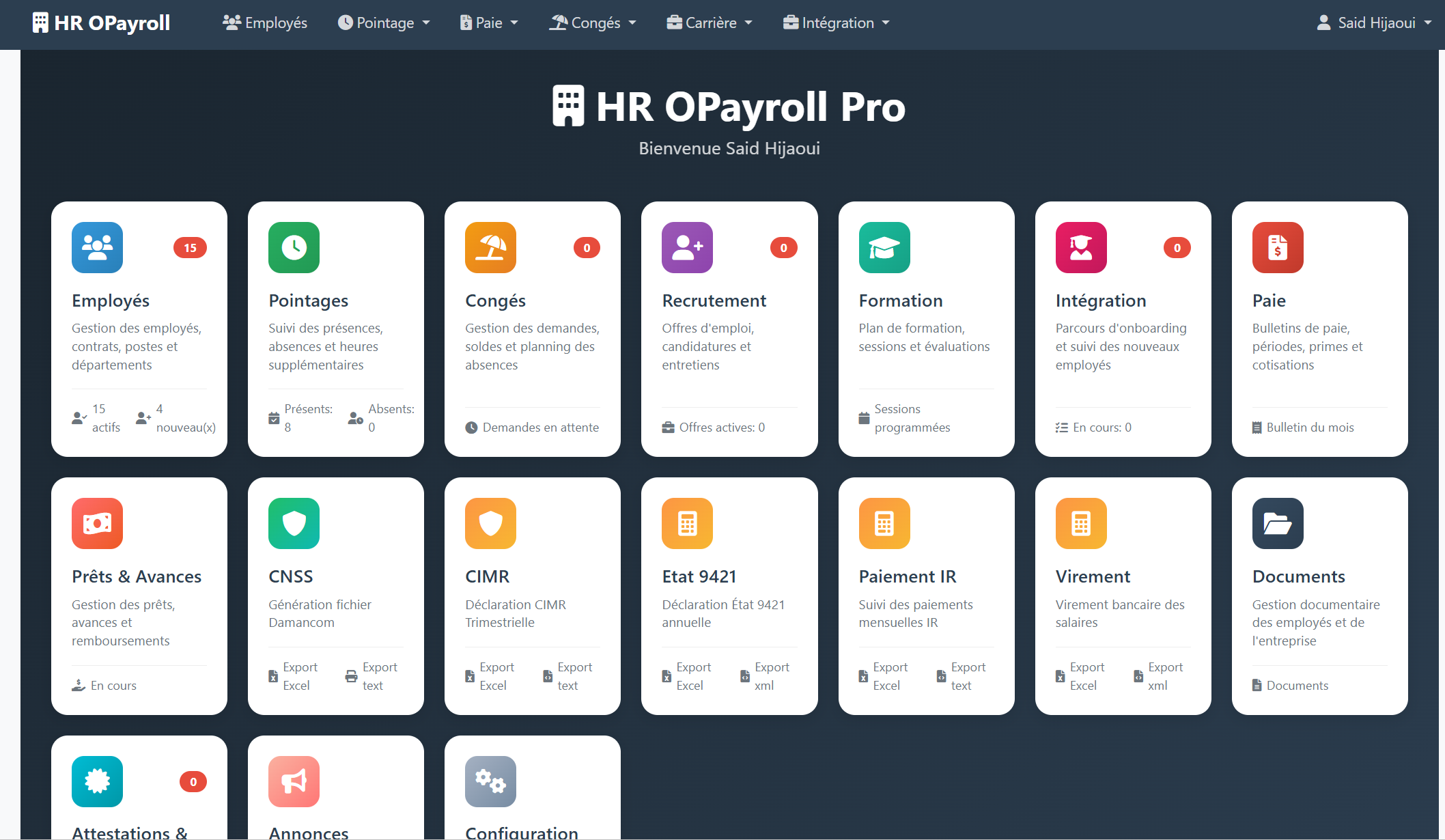Viewport: 1445px width, 840px height.
Task: Click the Prêts & Avances card title
Action: pos(137,576)
